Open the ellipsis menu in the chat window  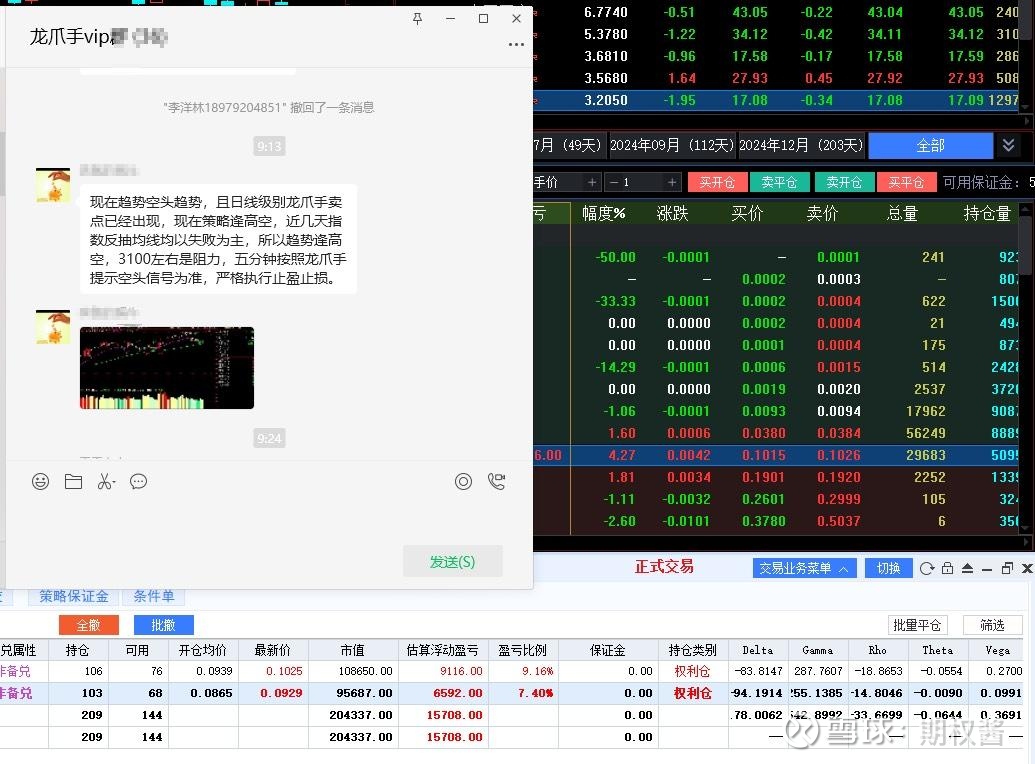click(x=516, y=44)
